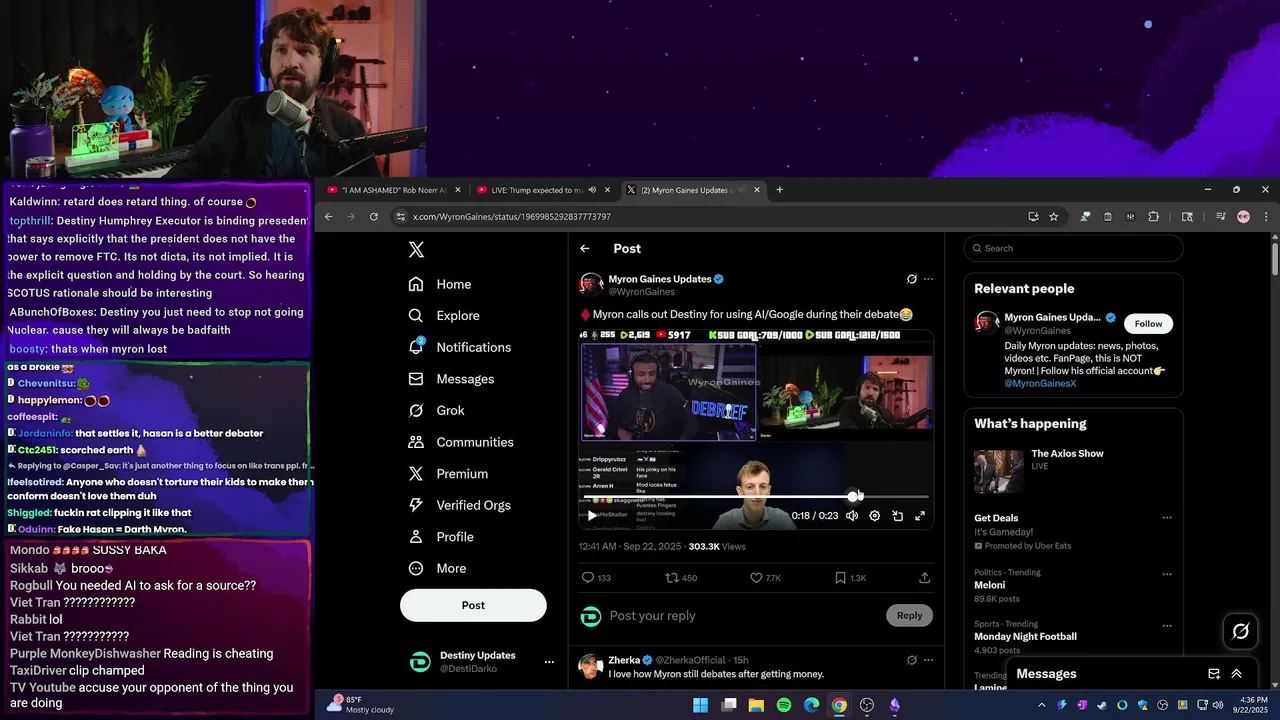Open Explore in X sidebar
This screenshot has height=720, width=1280.
444,315
